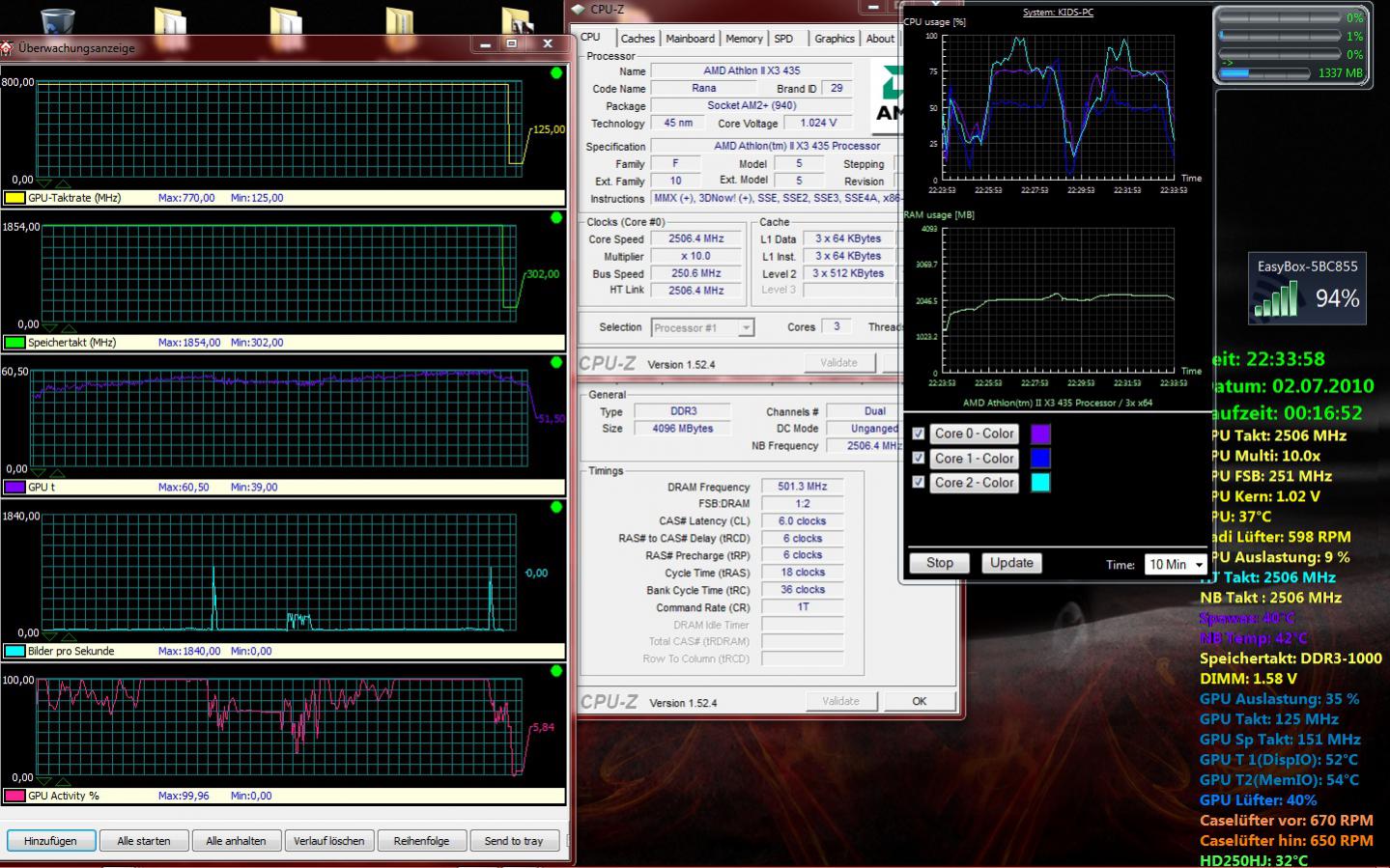Click Alle anhalten button
Screen dimensions: 1390x868
[237, 841]
